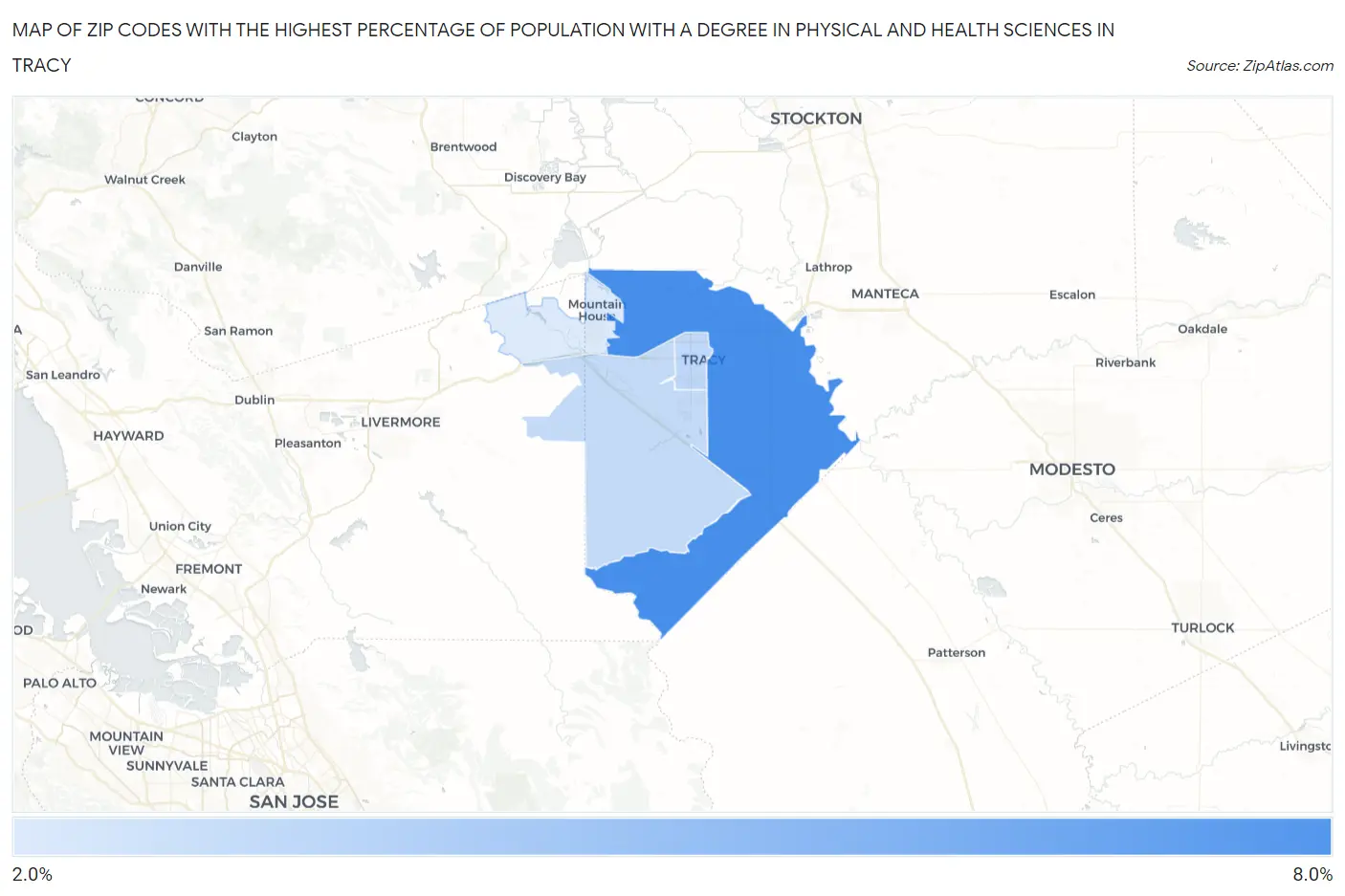Screen dimensions: 1345x896
Task: Click the San Leandro label
Action: (63, 375)
